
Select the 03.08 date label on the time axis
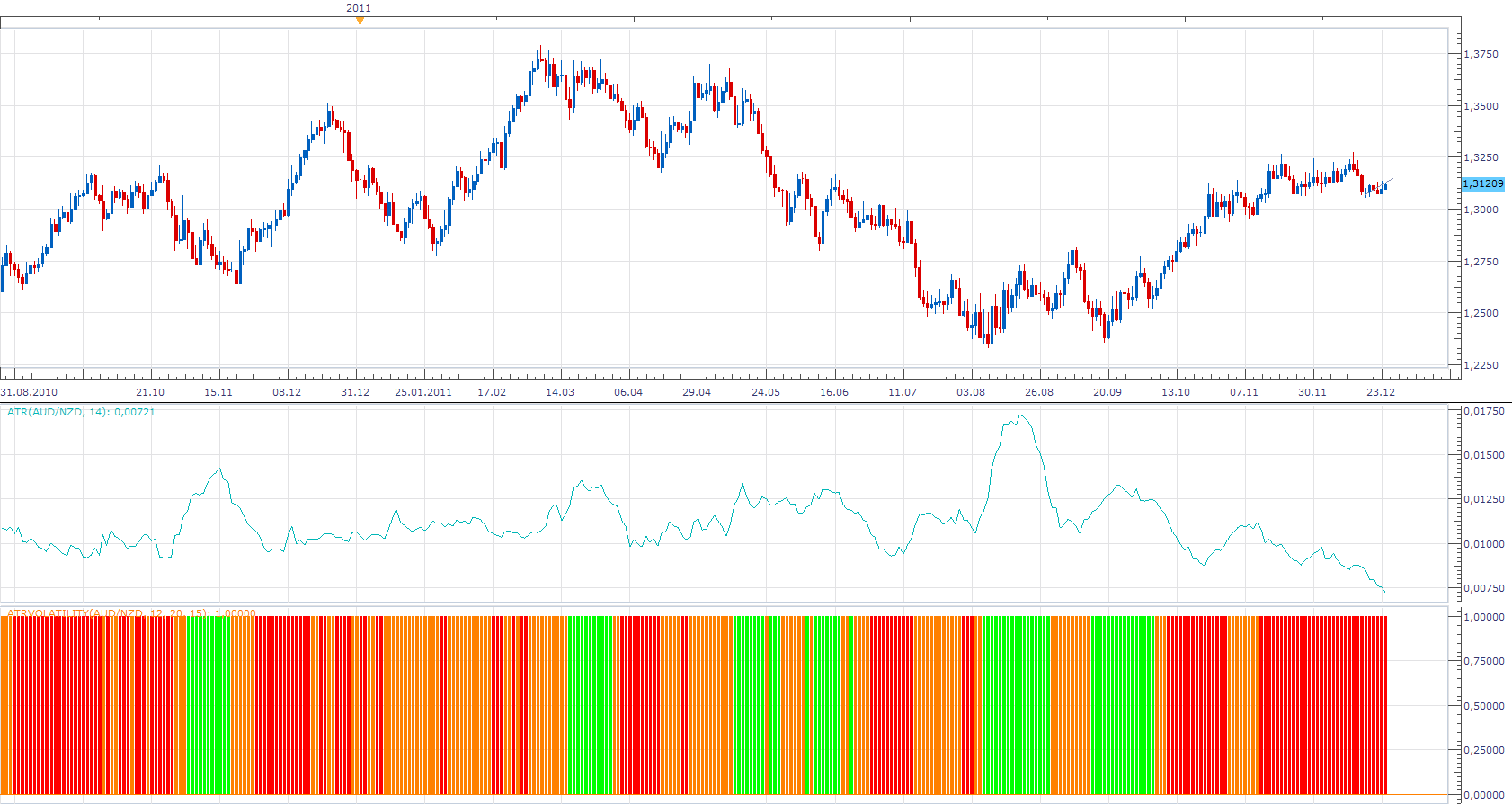tap(971, 392)
